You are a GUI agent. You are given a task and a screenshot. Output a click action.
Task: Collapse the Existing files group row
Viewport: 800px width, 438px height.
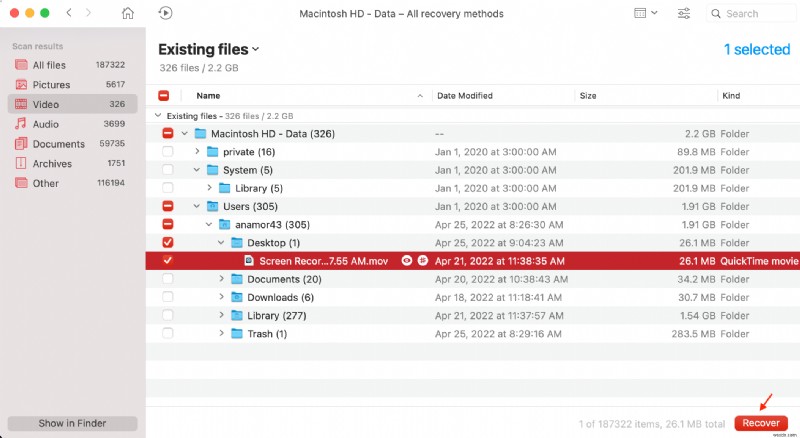[x=158, y=116]
